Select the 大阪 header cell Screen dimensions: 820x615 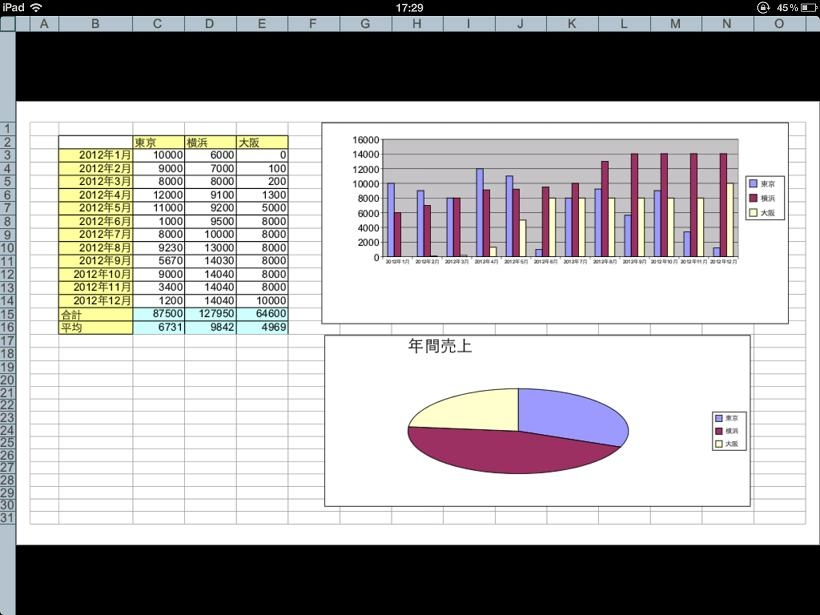pyautogui.click(x=262, y=142)
